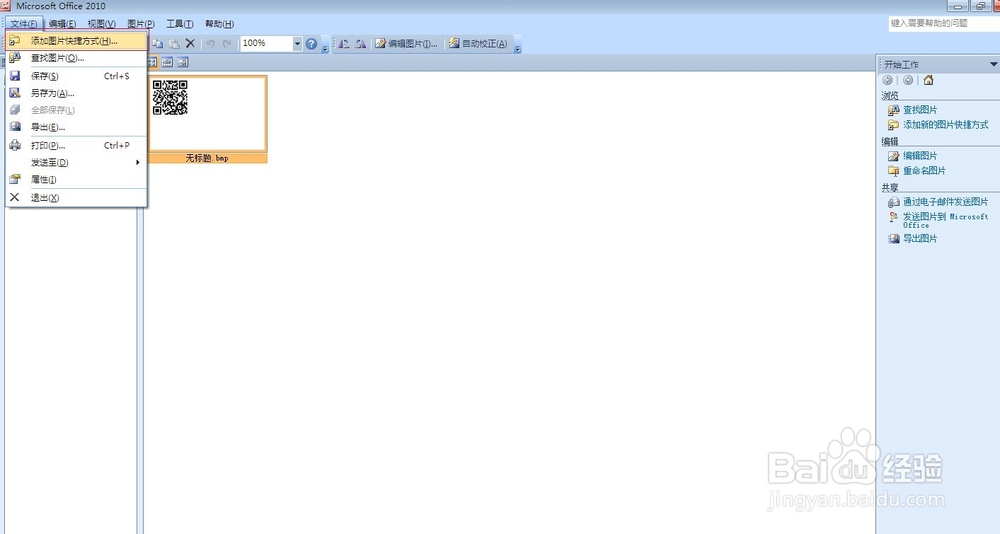Open the 视图(V) menu
This screenshot has height=534, width=1000.
101,24
